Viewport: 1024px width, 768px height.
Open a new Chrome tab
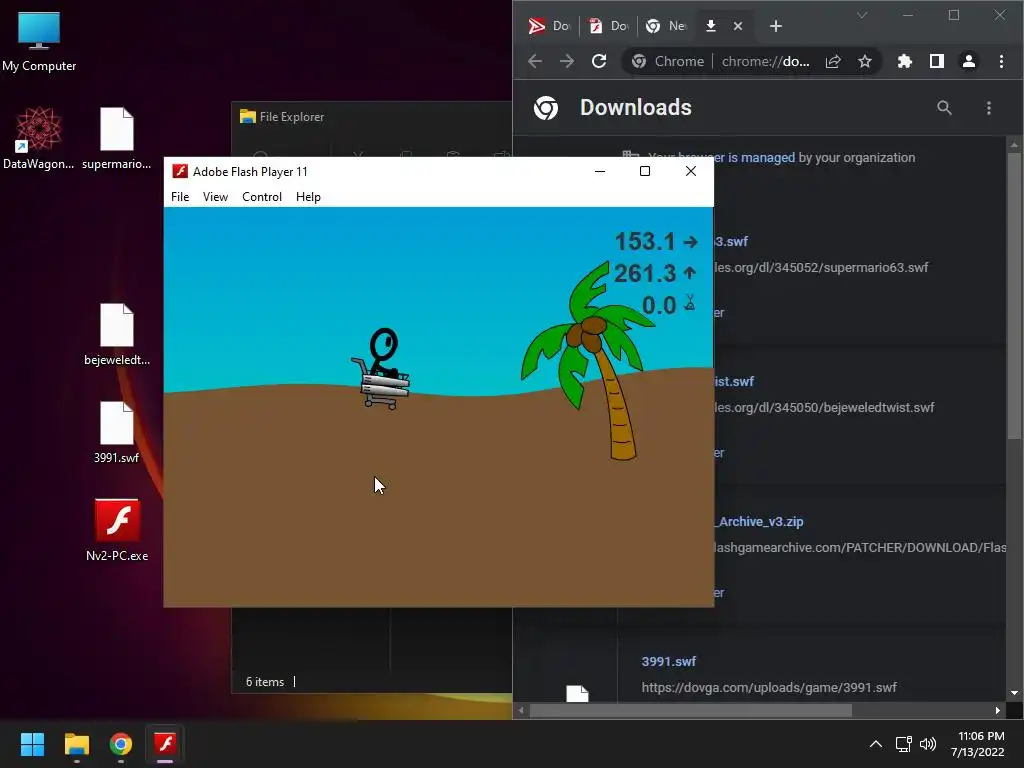point(776,26)
